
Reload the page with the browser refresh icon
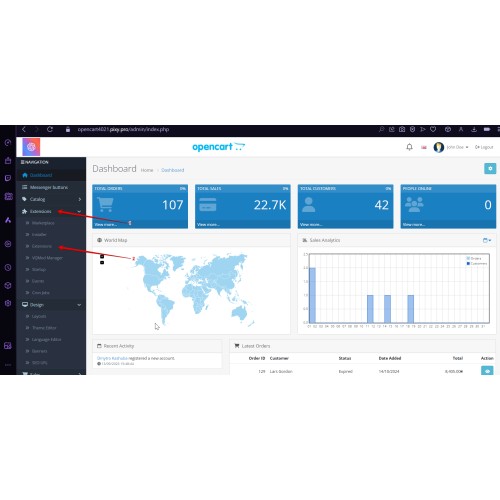(50, 129)
